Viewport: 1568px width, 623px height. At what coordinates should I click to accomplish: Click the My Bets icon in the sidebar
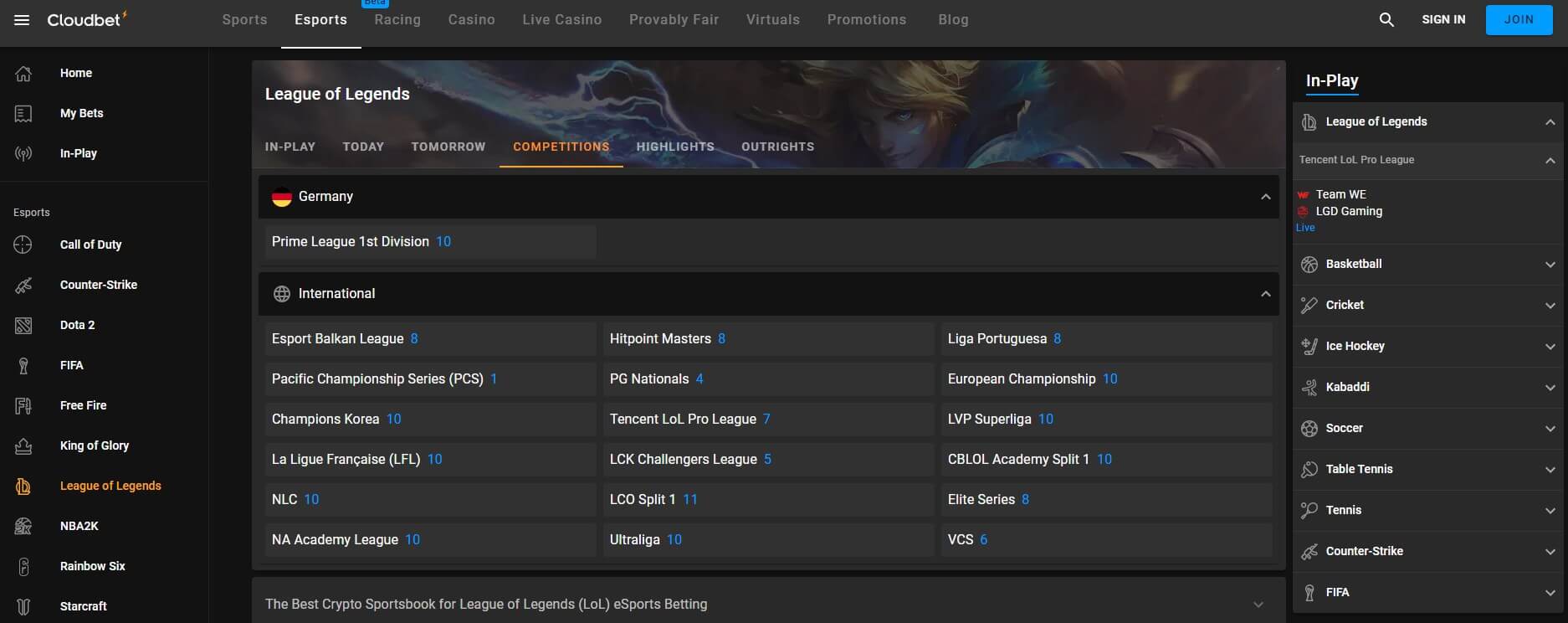click(23, 113)
